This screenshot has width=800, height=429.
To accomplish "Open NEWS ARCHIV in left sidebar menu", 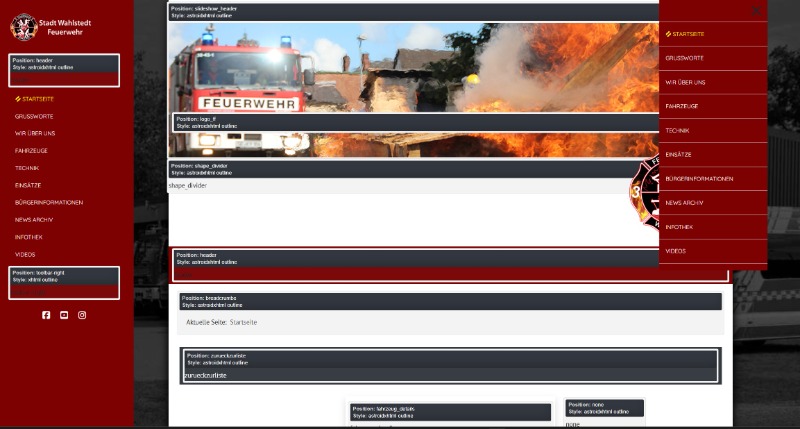I will point(34,220).
